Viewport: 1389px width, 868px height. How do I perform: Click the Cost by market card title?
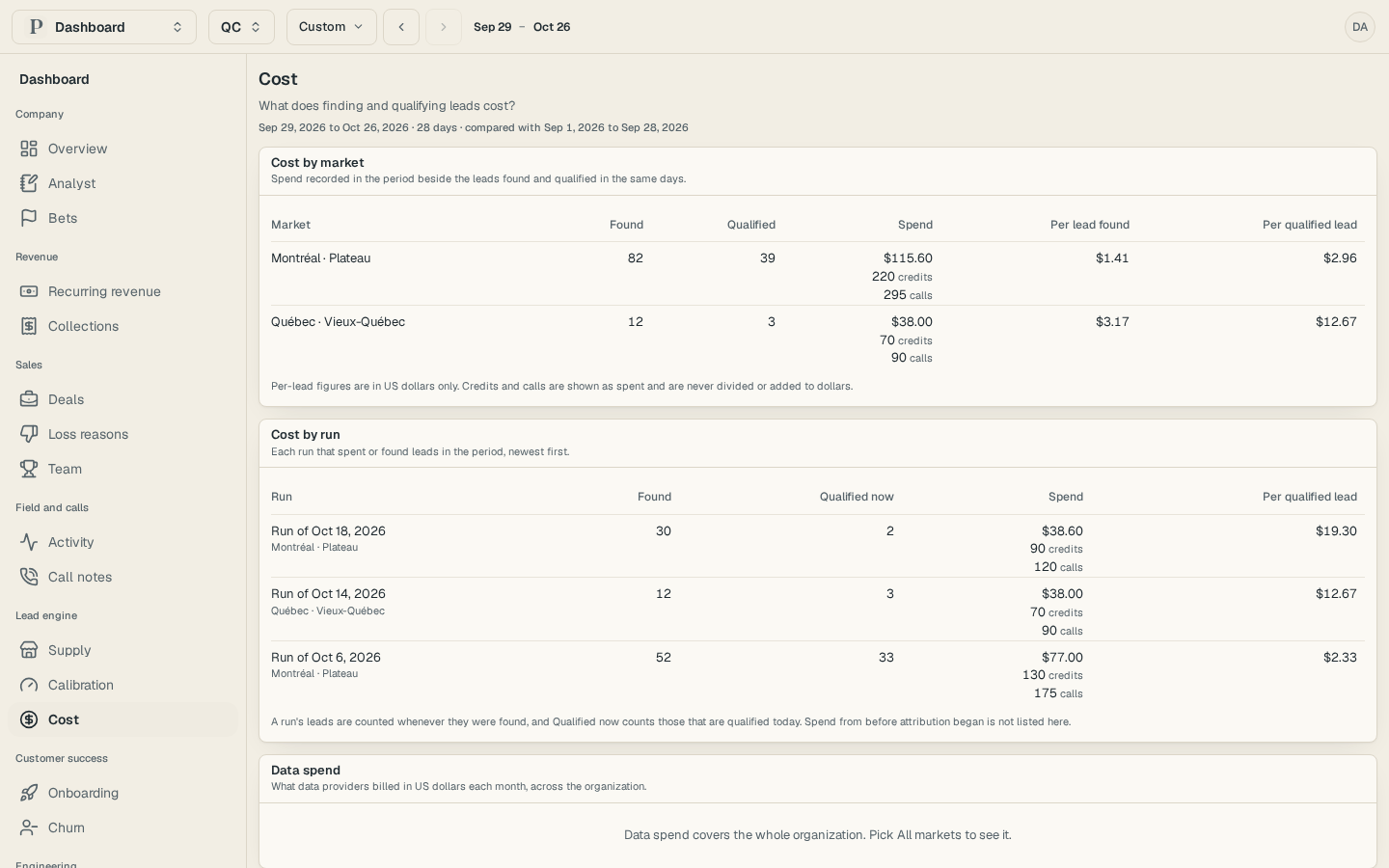pyautogui.click(x=317, y=163)
